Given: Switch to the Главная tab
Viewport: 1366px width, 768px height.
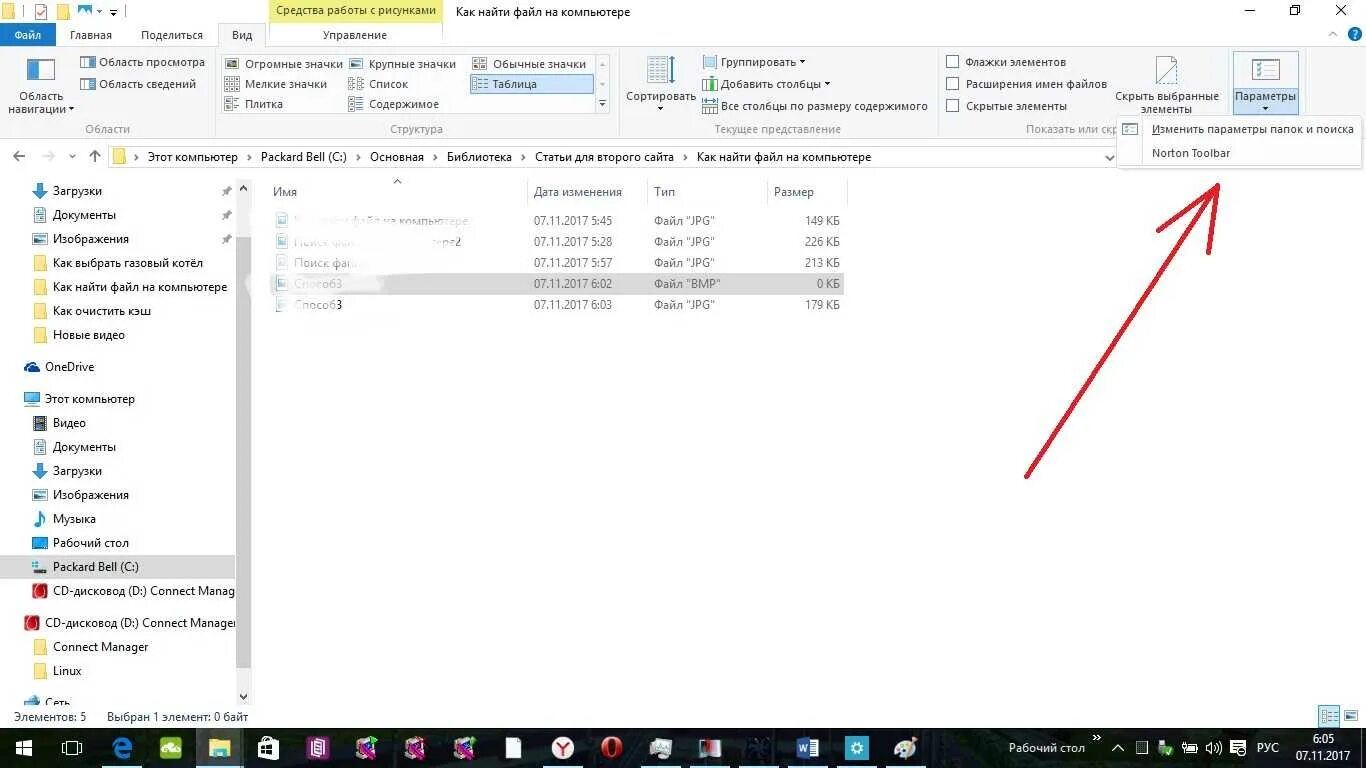Looking at the screenshot, I should (91, 35).
